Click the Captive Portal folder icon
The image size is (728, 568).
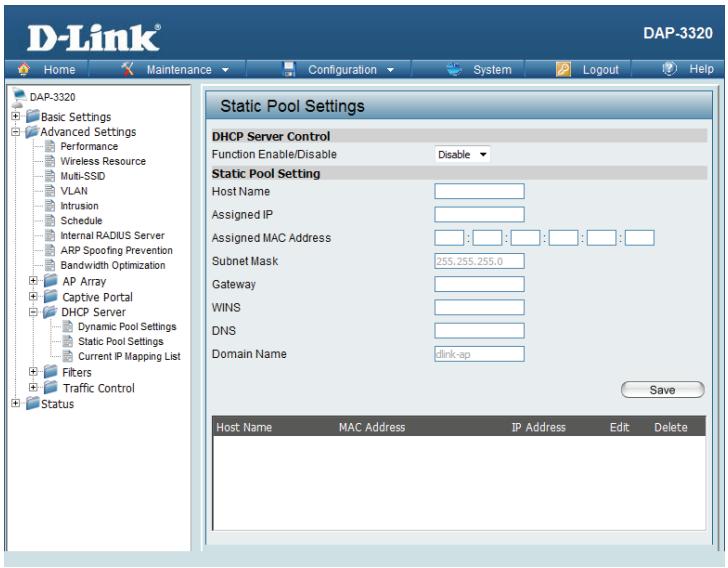point(51,296)
